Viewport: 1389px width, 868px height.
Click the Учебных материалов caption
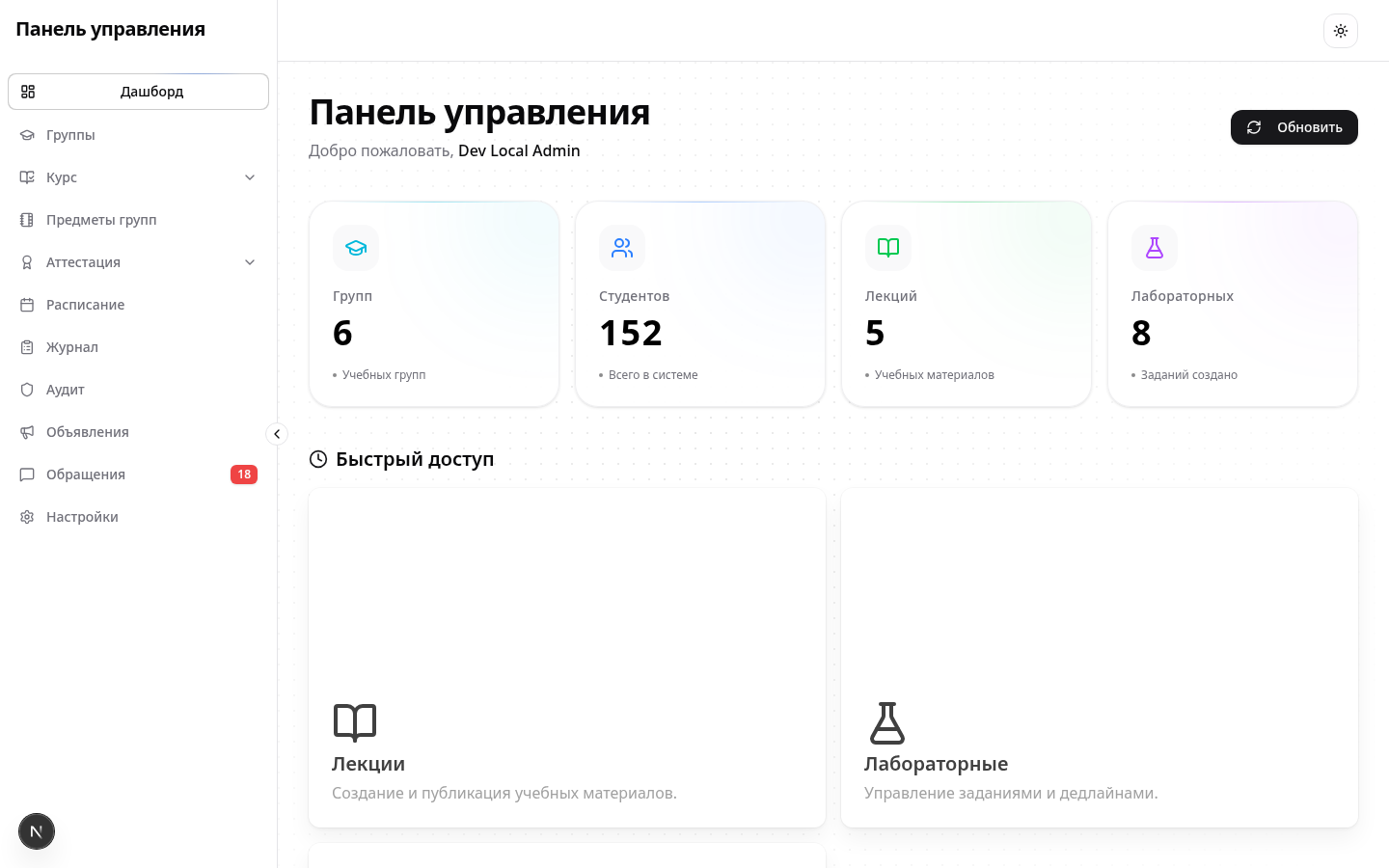point(935,375)
